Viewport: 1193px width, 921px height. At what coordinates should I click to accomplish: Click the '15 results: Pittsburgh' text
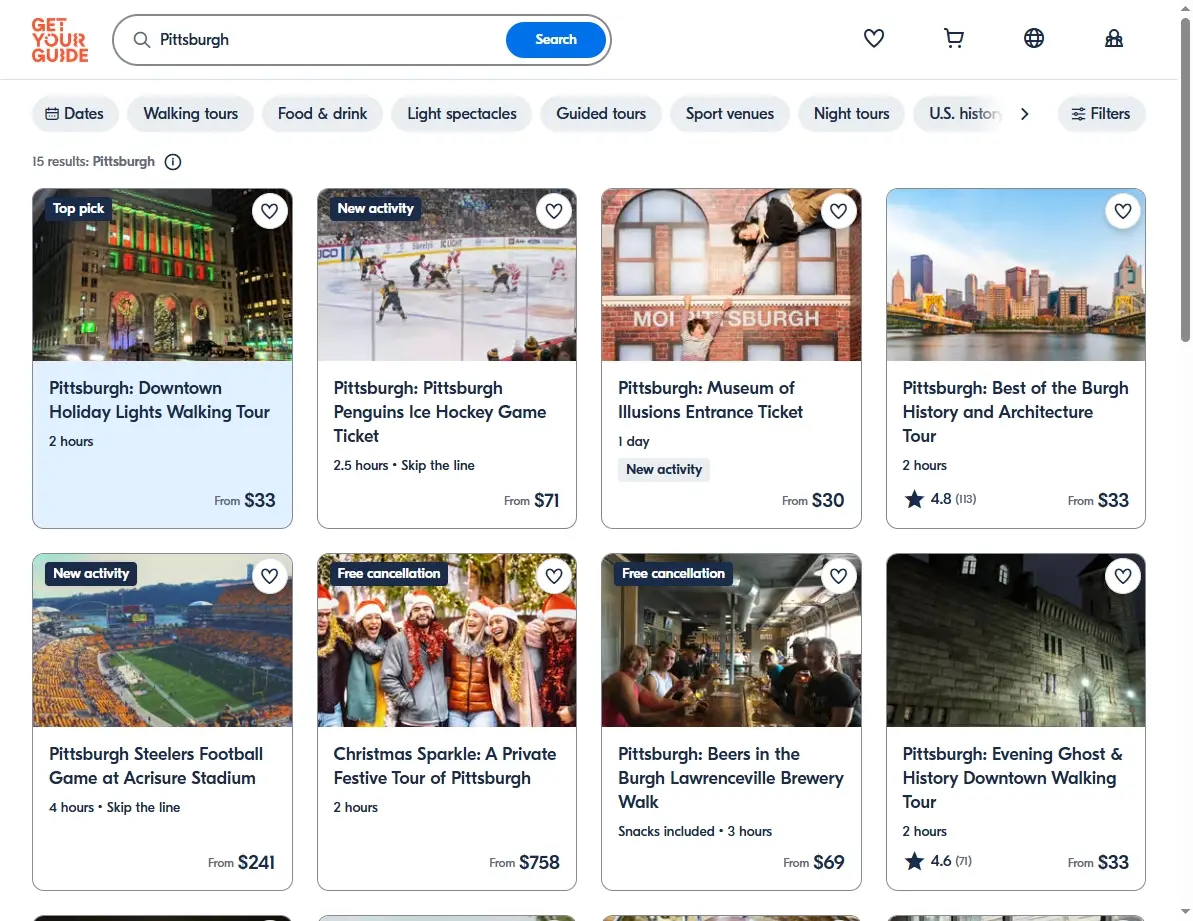pos(93,161)
